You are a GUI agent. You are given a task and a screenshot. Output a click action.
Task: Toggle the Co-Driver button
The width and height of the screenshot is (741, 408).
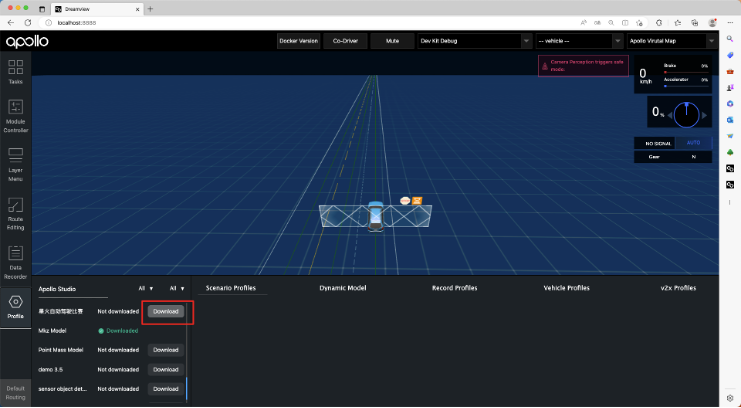[345, 41]
